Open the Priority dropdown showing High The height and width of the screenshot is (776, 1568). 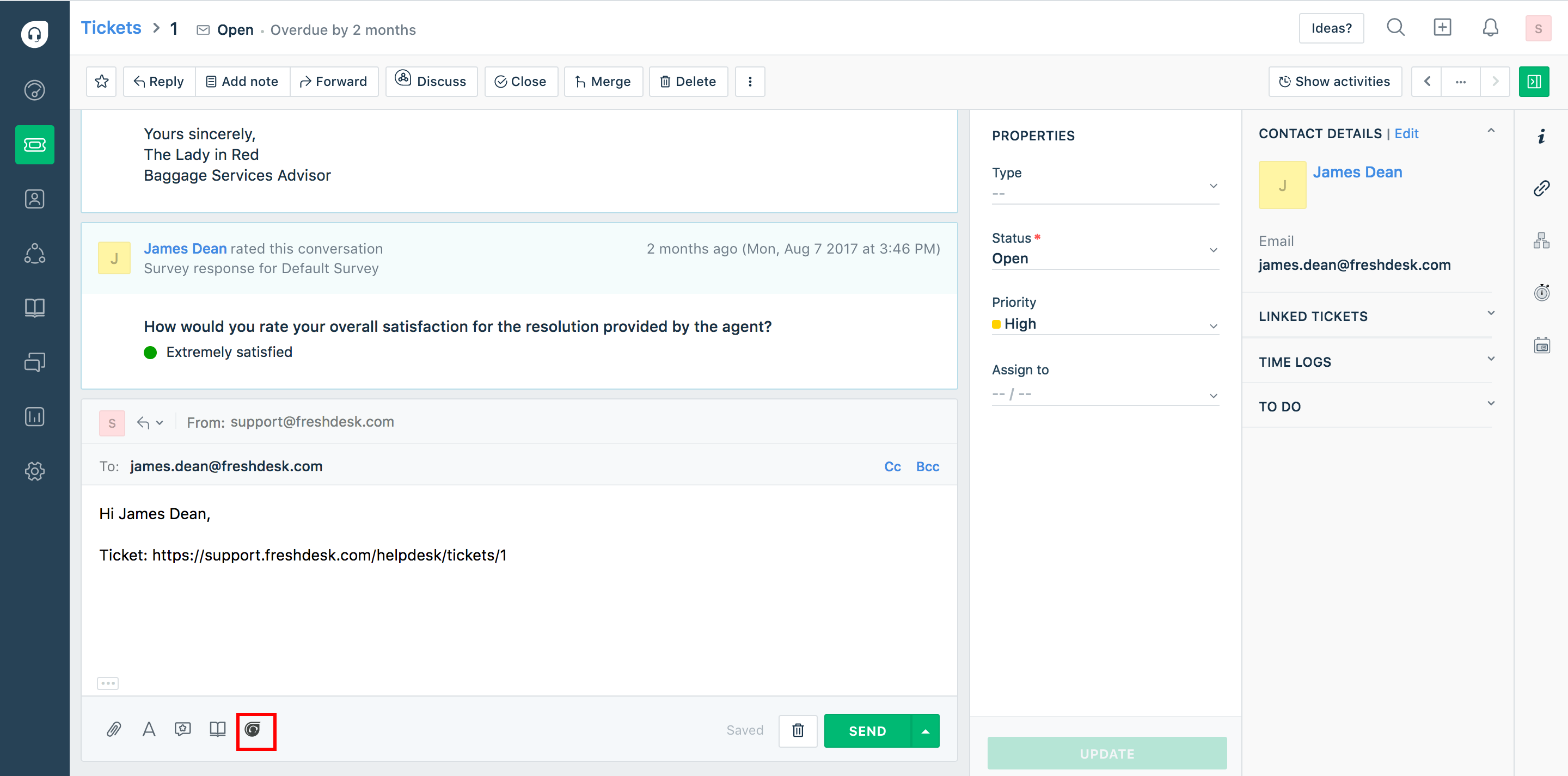[1105, 315]
